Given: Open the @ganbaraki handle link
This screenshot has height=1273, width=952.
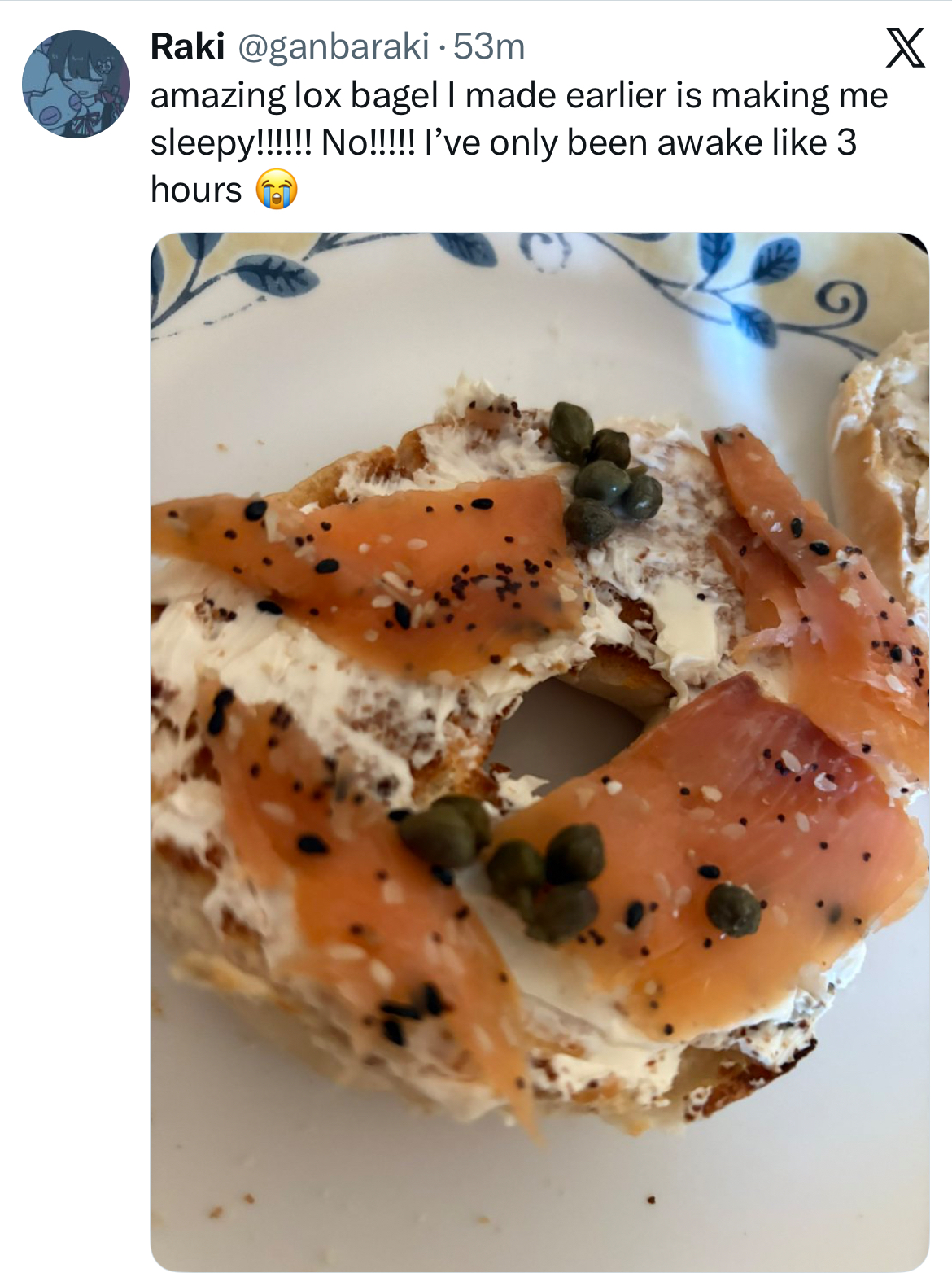Looking at the screenshot, I should 333,48.
